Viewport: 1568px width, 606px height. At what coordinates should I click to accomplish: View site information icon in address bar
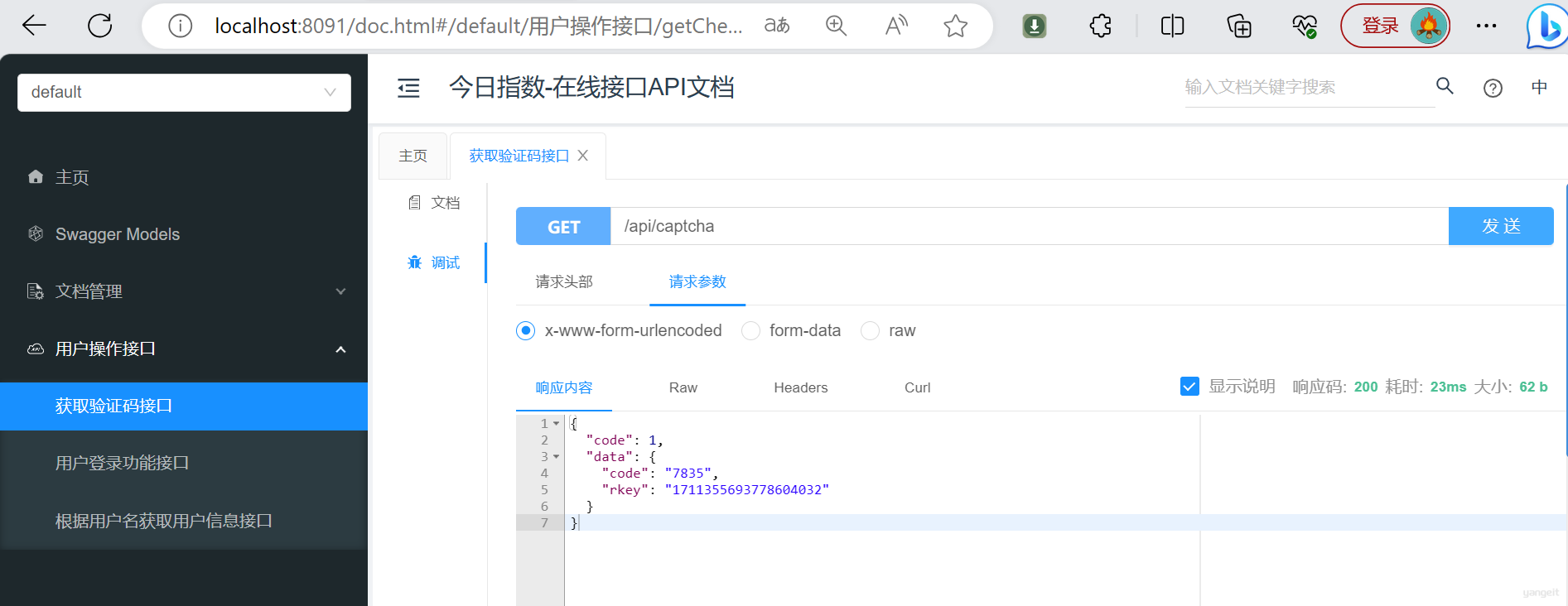[180, 26]
